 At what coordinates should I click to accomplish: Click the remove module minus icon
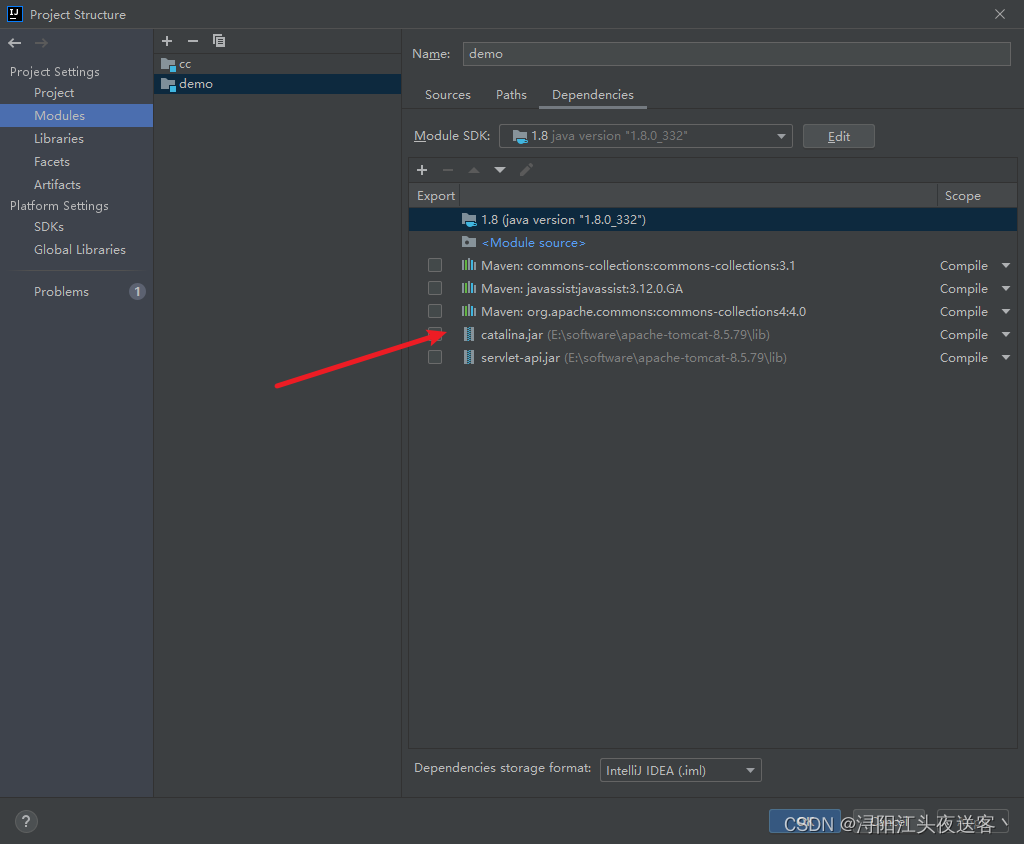tap(193, 41)
